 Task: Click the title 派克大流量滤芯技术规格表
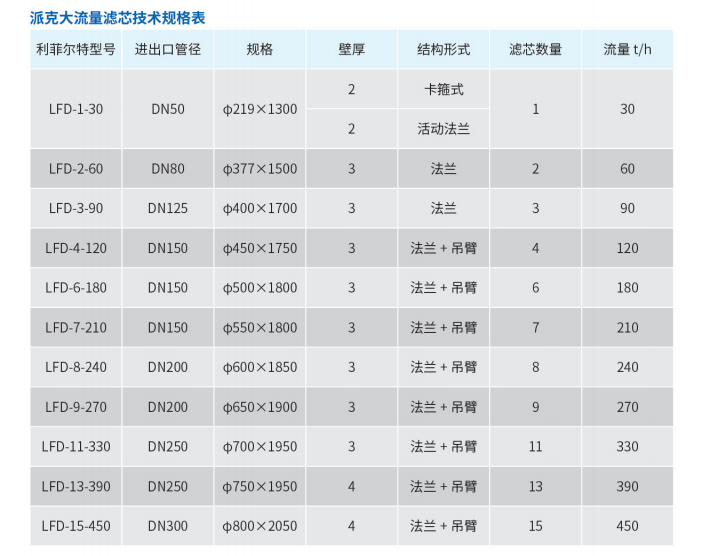[118, 18]
